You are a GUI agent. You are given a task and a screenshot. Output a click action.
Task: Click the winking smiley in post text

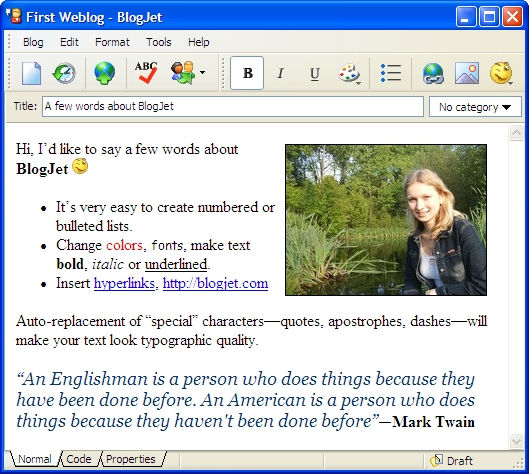tap(80, 166)
